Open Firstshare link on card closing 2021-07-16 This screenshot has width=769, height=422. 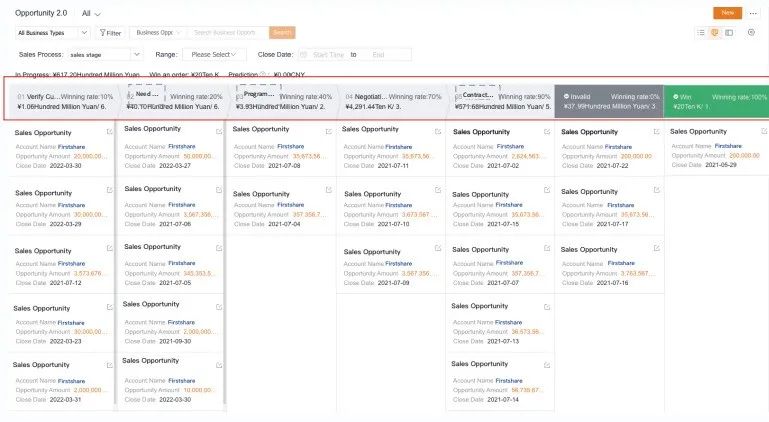pos(621,263)
